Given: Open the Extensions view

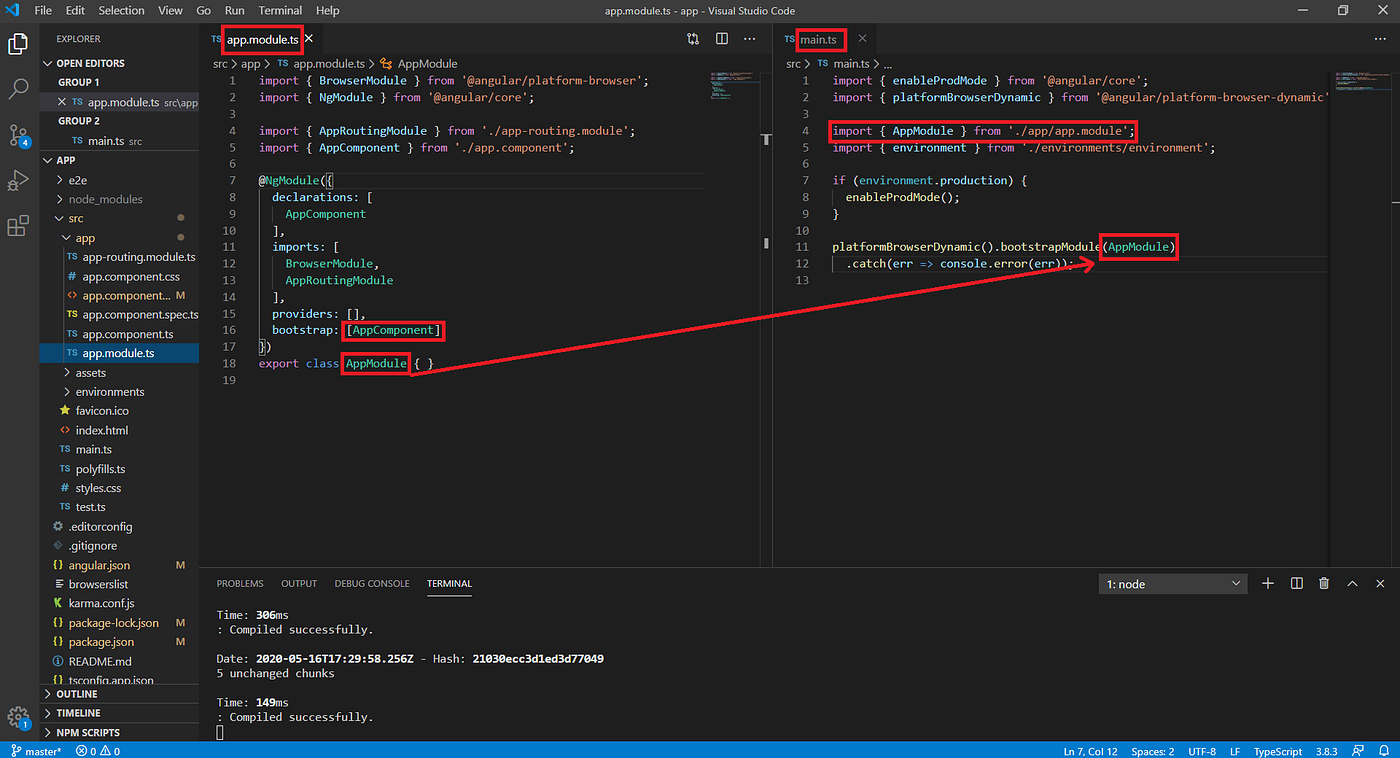Looking at the screenshot, I should pyautogui.click(x=17, y=226).
